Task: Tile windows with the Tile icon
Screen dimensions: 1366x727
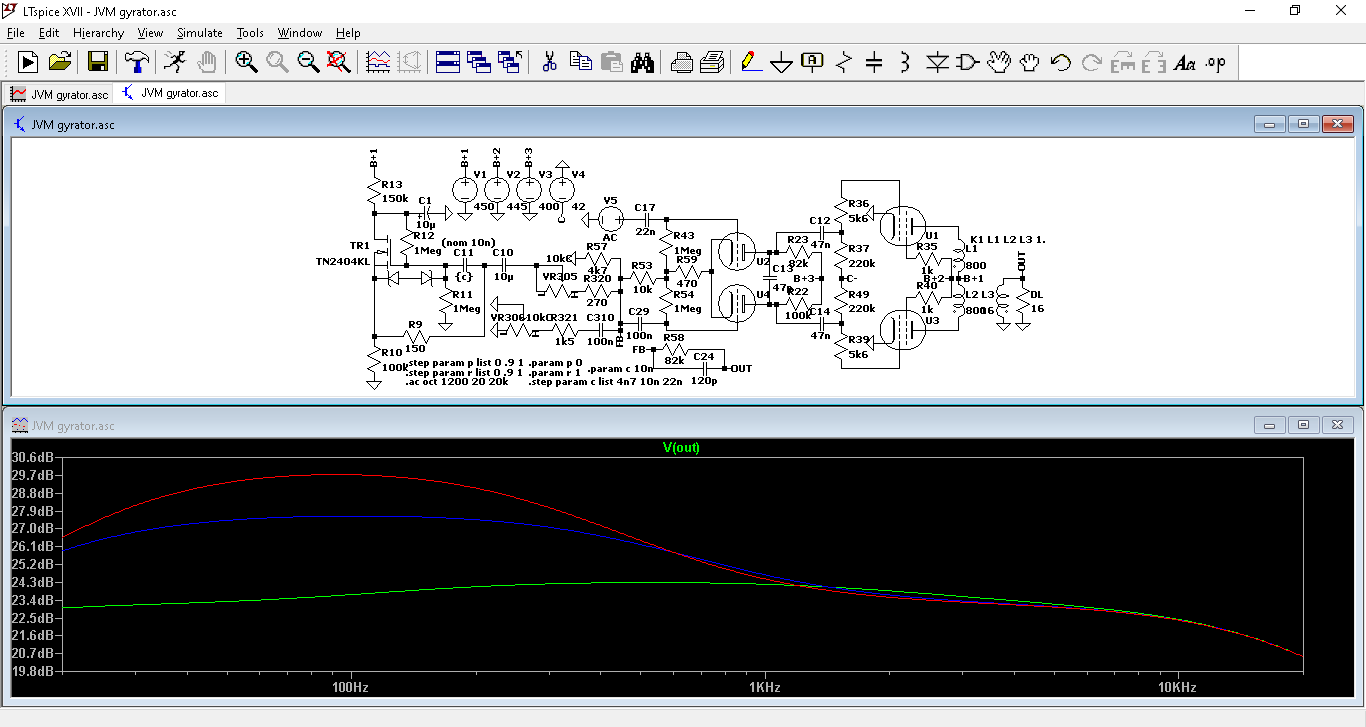Action: [448, 62]
